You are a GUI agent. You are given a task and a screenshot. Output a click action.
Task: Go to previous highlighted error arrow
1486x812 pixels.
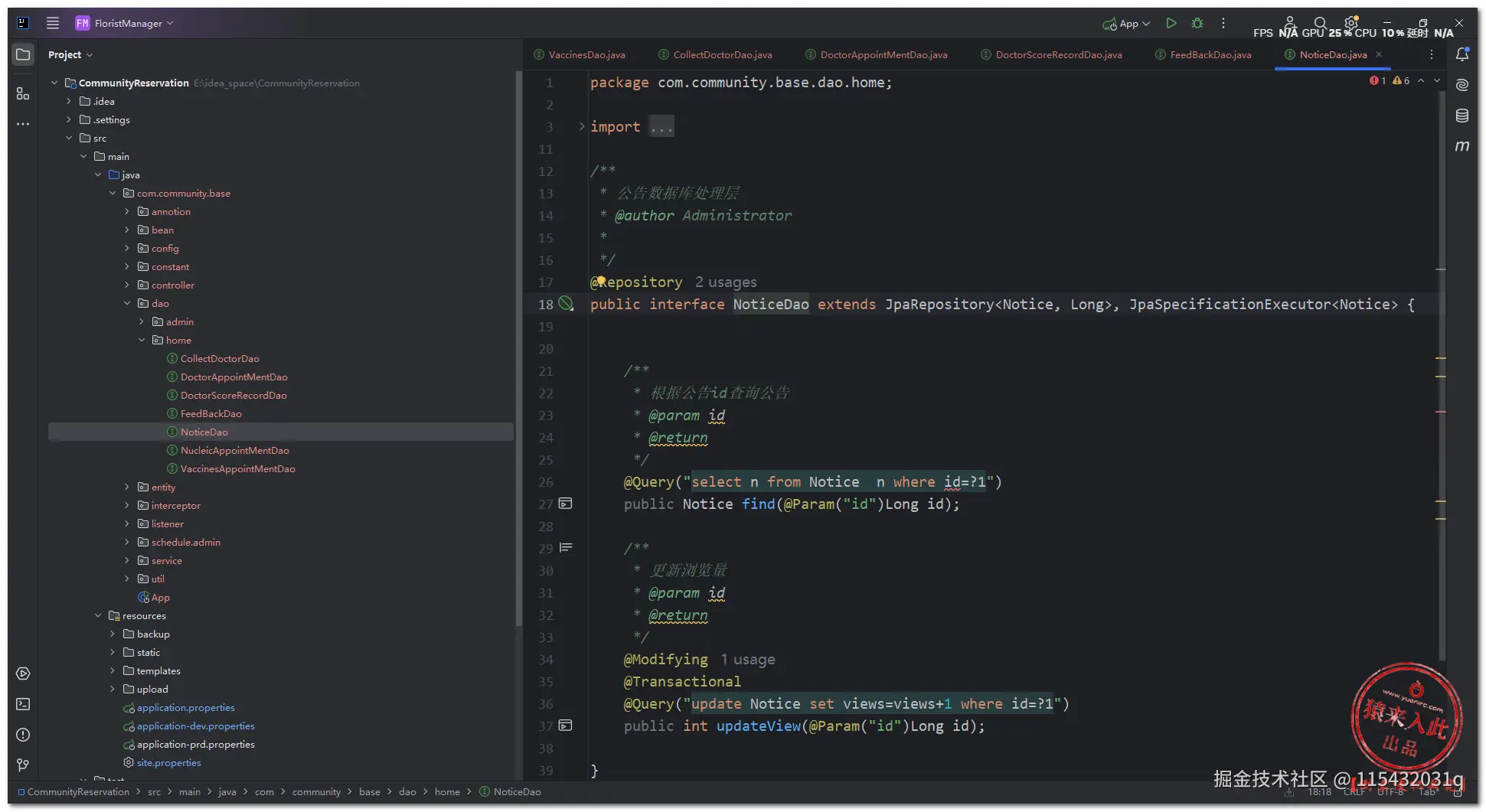pyautogui.click(x=1421, y=80)
